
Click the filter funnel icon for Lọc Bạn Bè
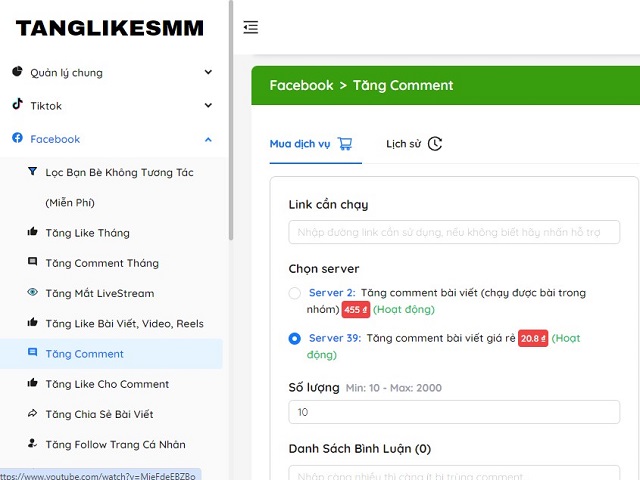point(32,171)
